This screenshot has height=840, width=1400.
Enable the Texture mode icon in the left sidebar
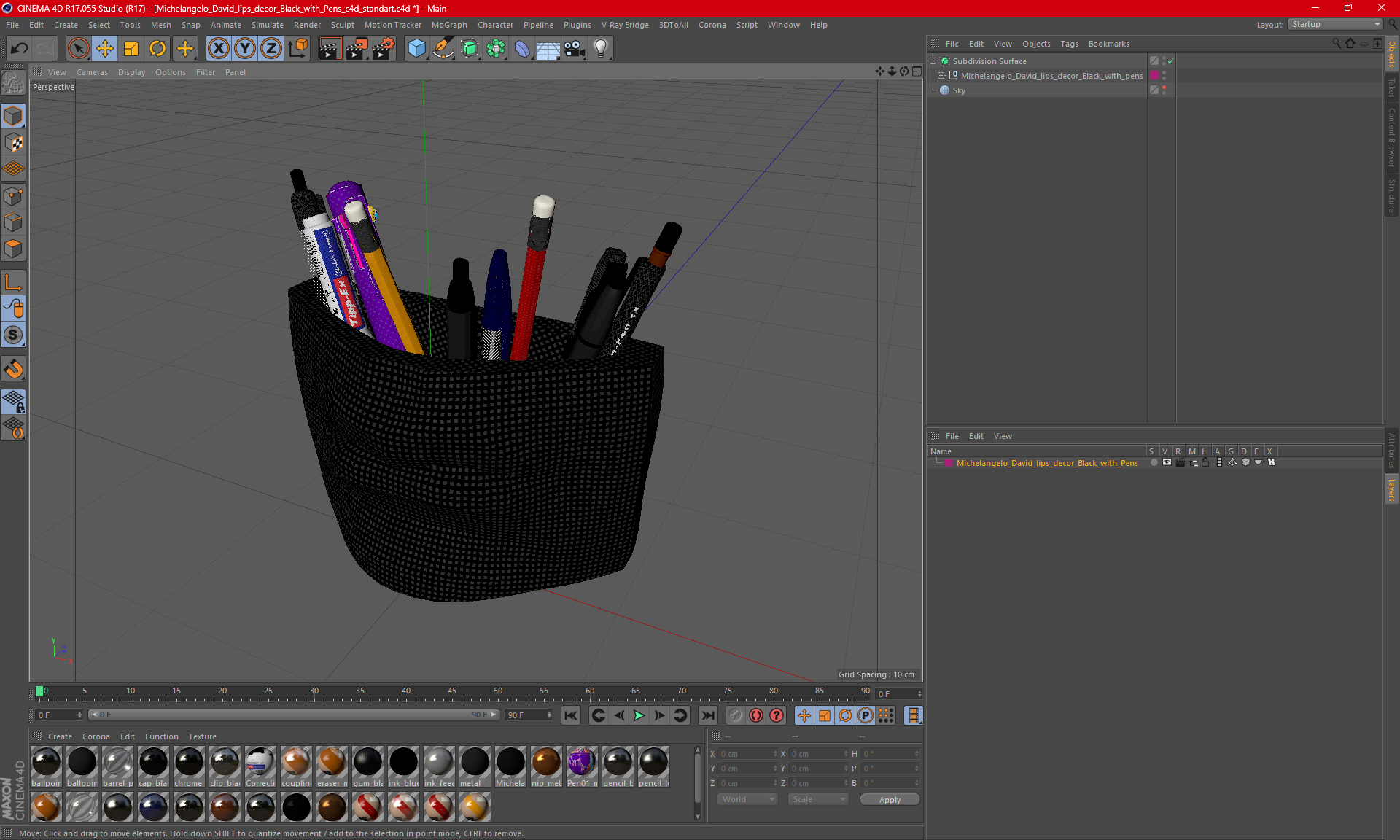[x=14, y=143]
